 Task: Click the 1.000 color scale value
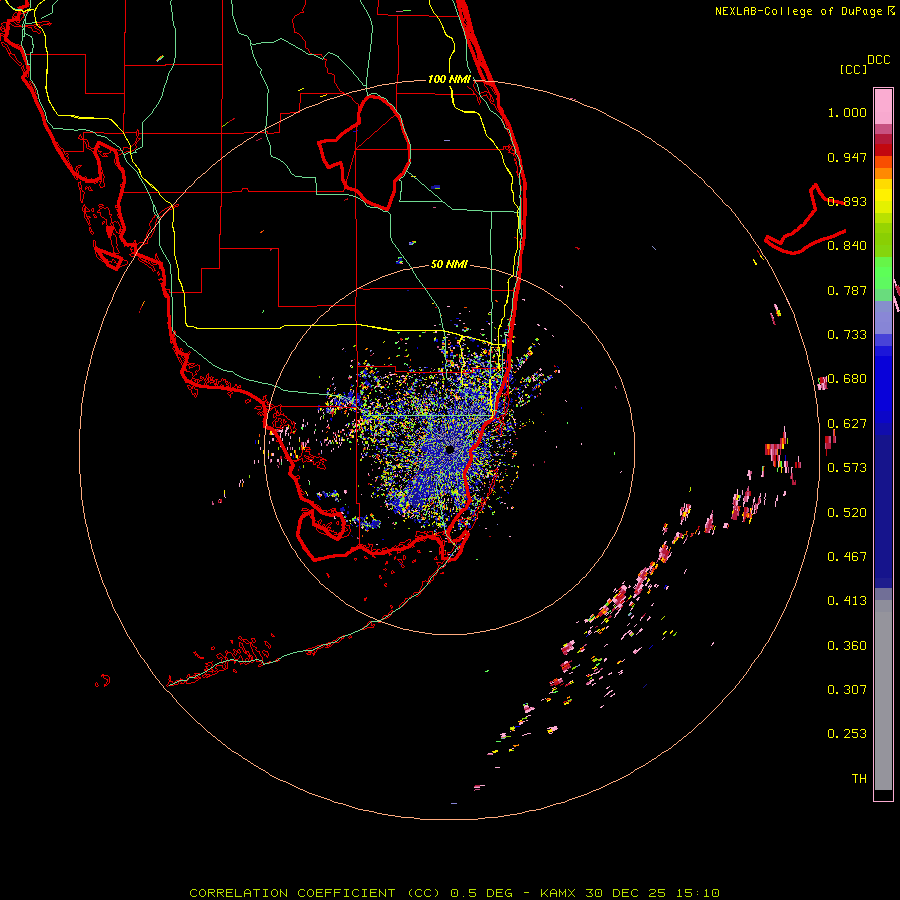(x=847, y=112)
